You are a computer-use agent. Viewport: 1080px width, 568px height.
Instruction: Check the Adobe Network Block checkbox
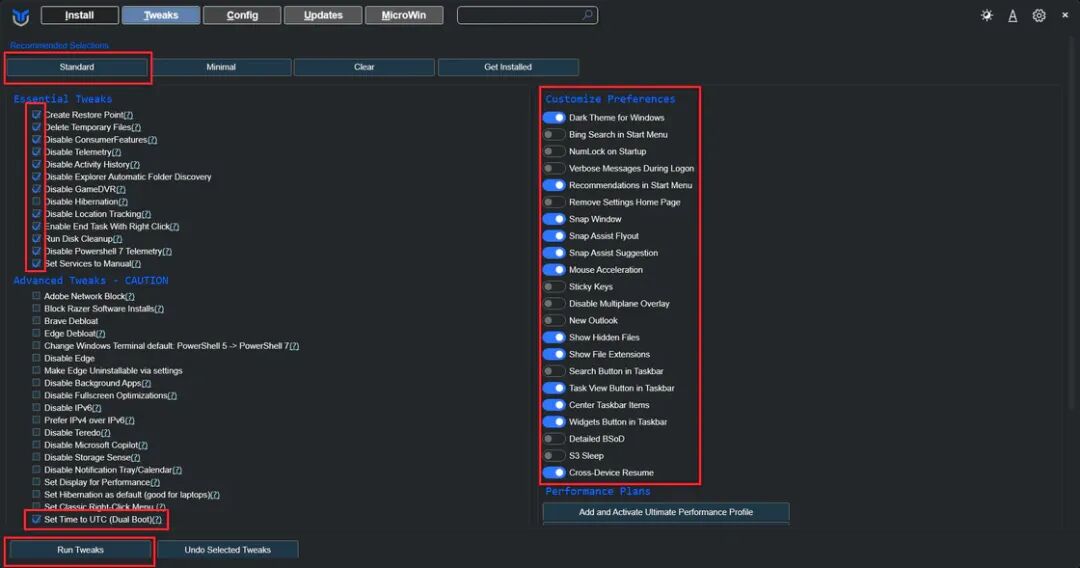click(36, 295)
